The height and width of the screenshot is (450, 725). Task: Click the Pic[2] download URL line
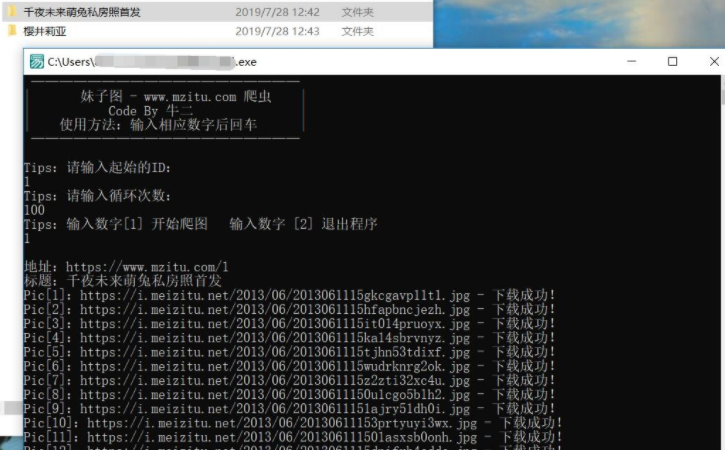[289, 309]
